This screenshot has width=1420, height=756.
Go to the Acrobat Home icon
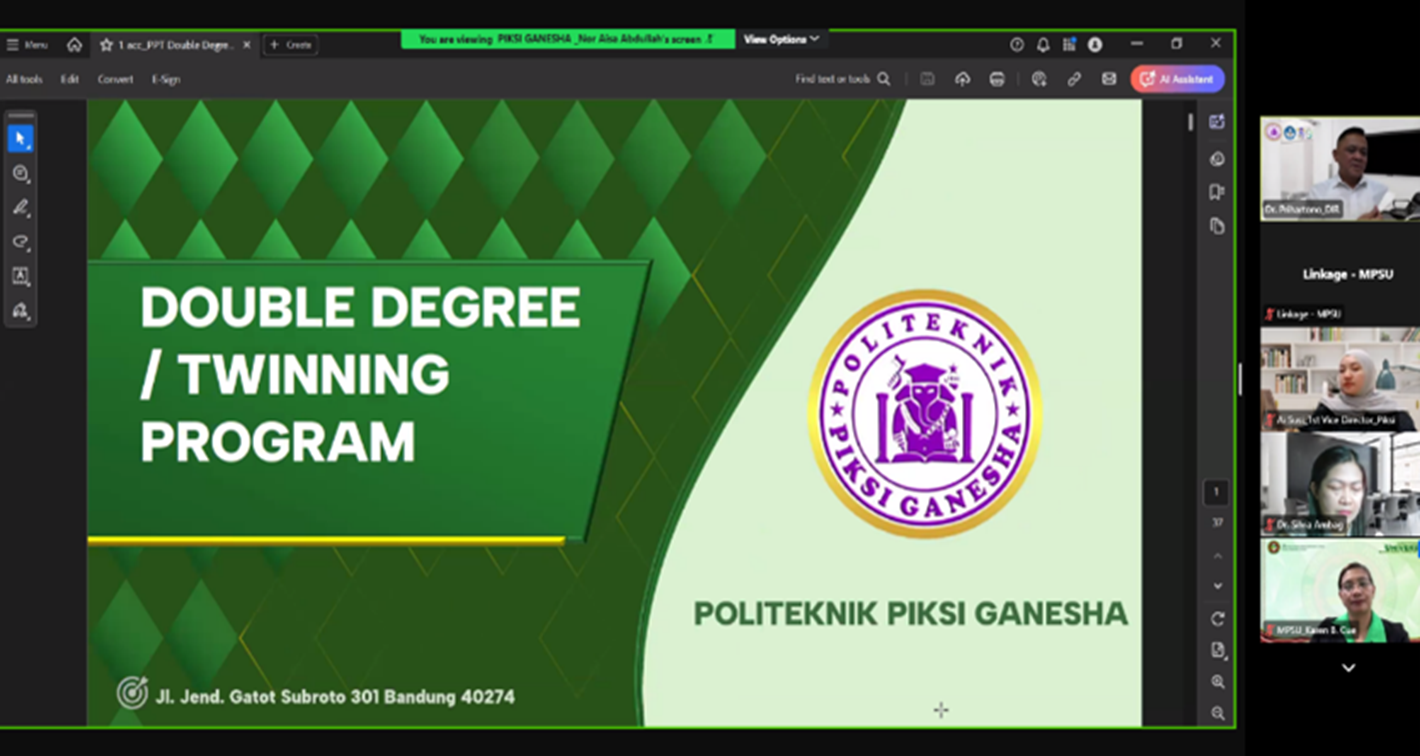74,45
